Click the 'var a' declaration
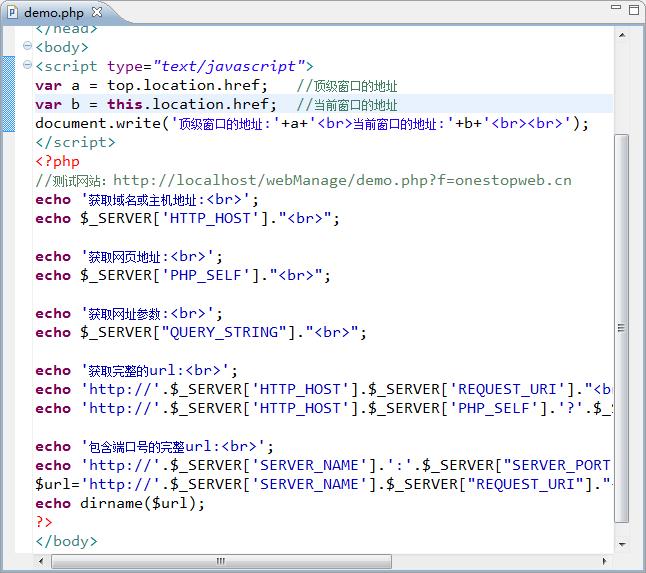The height and width of the screenshot is (573, 646). point(57,85)
